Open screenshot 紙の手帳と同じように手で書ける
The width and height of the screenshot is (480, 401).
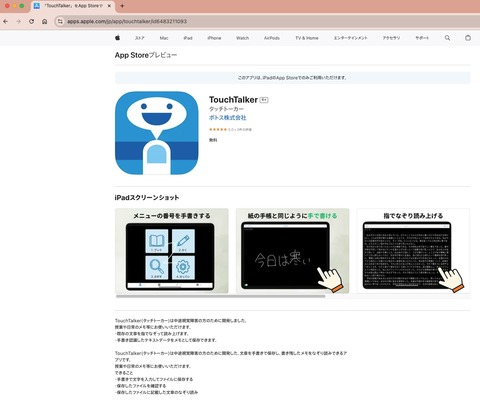click(x=292, y=251)
